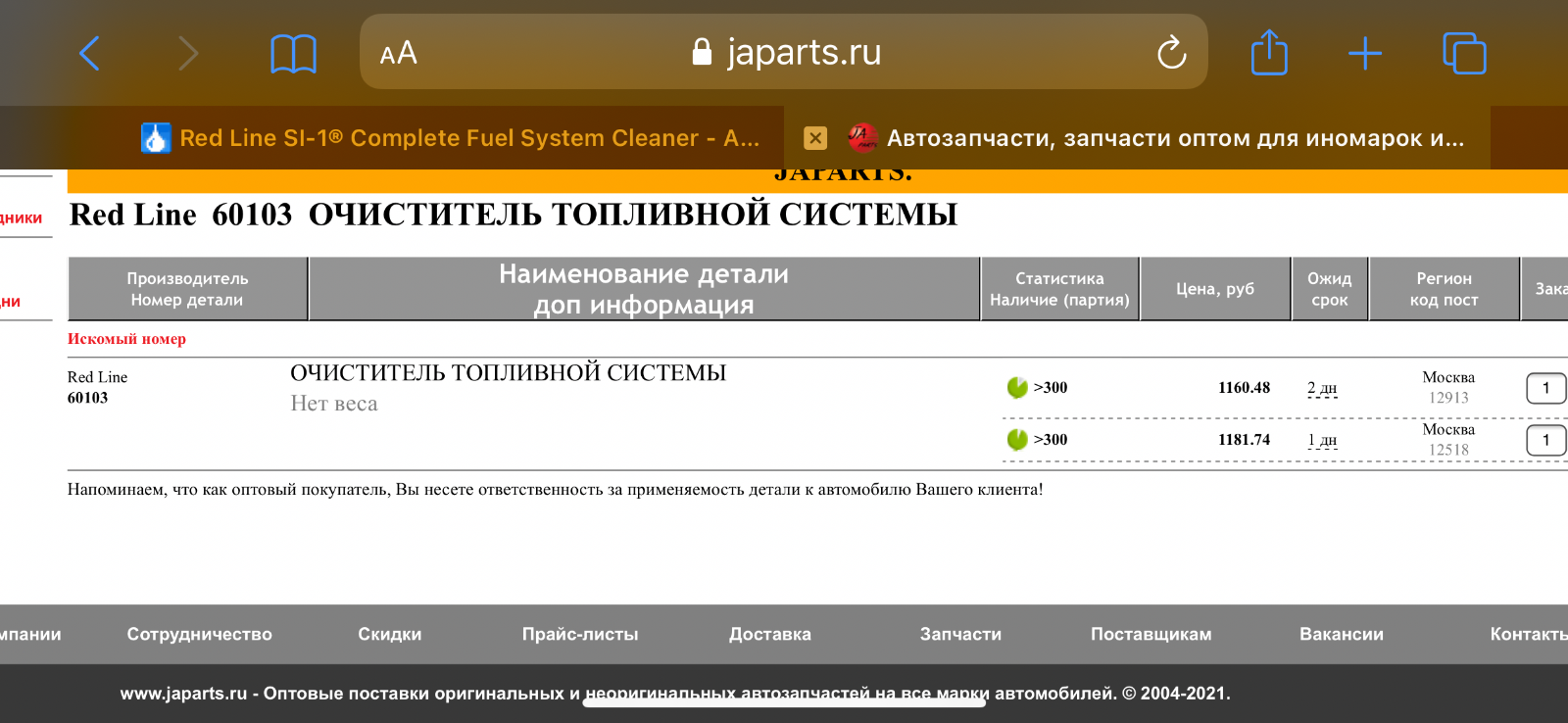Open Запчасти in the footer menu

point(960,634)
